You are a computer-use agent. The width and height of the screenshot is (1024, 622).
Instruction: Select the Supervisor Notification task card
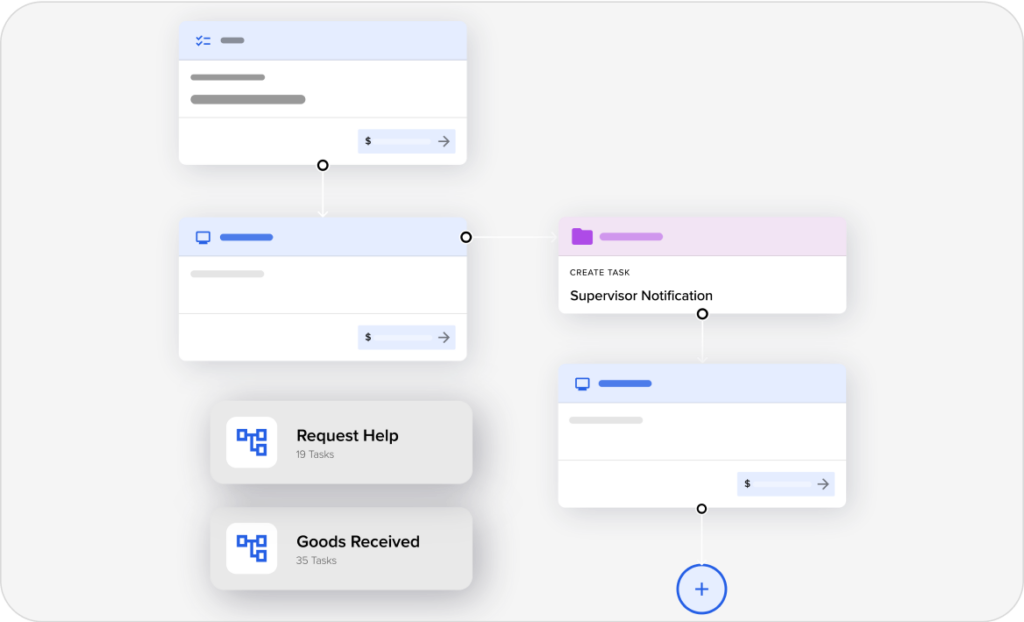(701, 265)
